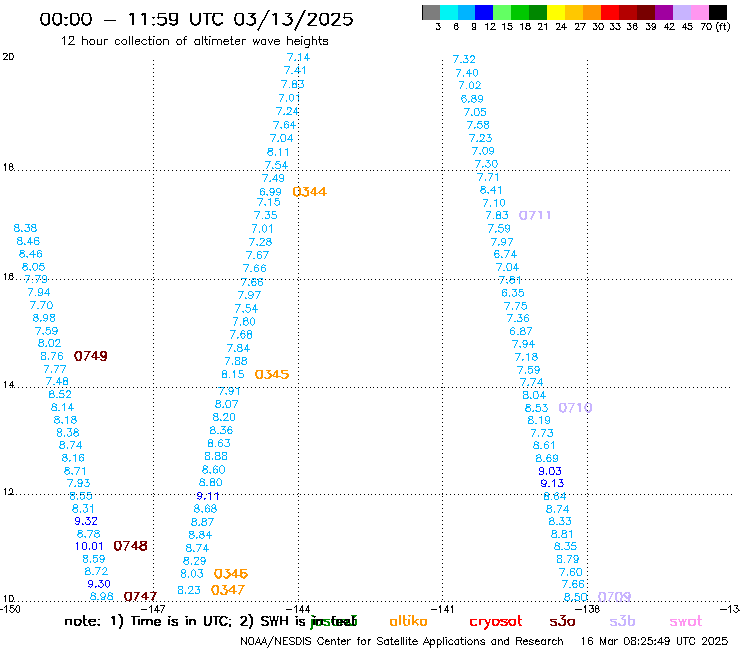Viewport: 740px width, 650px height.
Task: Click the 0344 altika time stamp
Action: coord(310,192)
